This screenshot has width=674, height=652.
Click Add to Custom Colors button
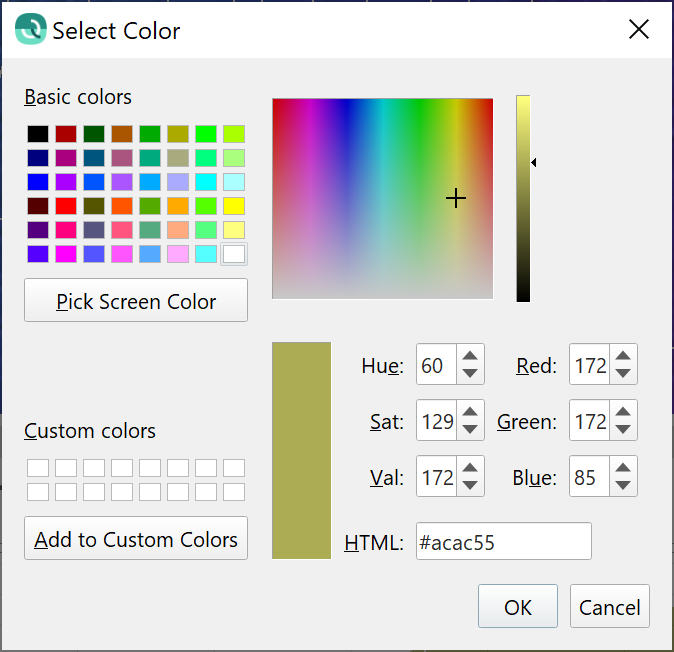coord(136,539)
